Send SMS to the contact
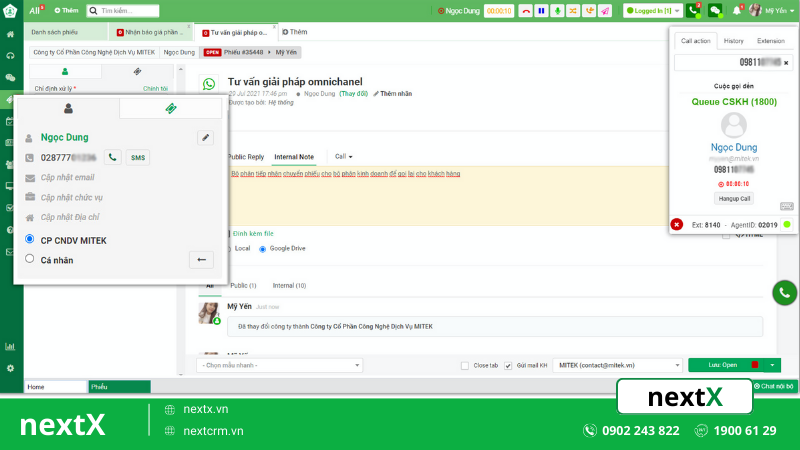 (x=138, y=158)
